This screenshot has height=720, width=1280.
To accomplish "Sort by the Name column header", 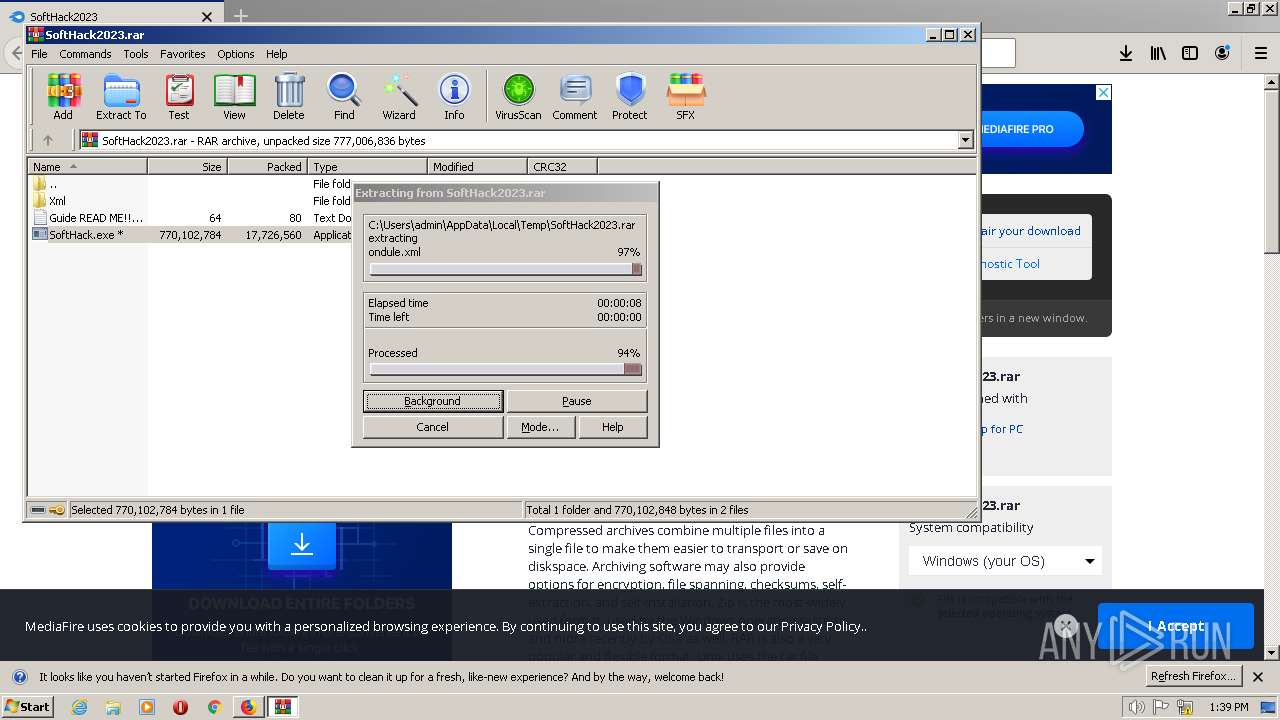I will (88, 167).
